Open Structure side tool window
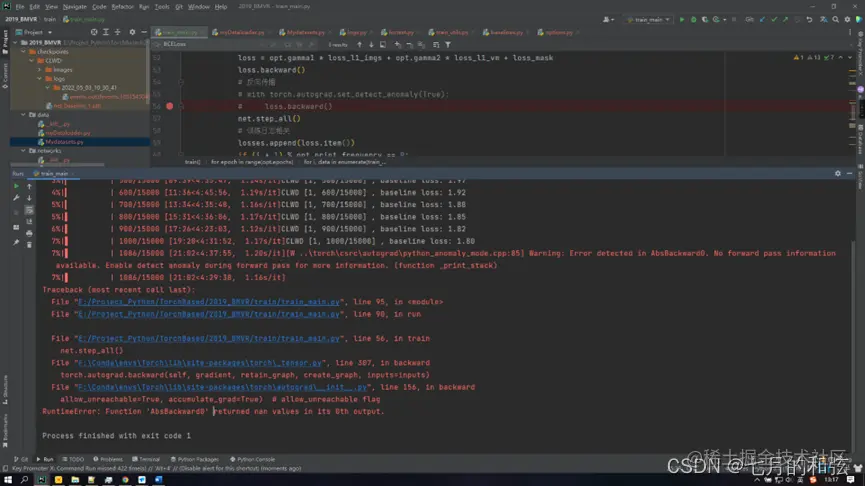Image resolution: width=865 pixels, height=486 pixels. [x=5, y=390]
